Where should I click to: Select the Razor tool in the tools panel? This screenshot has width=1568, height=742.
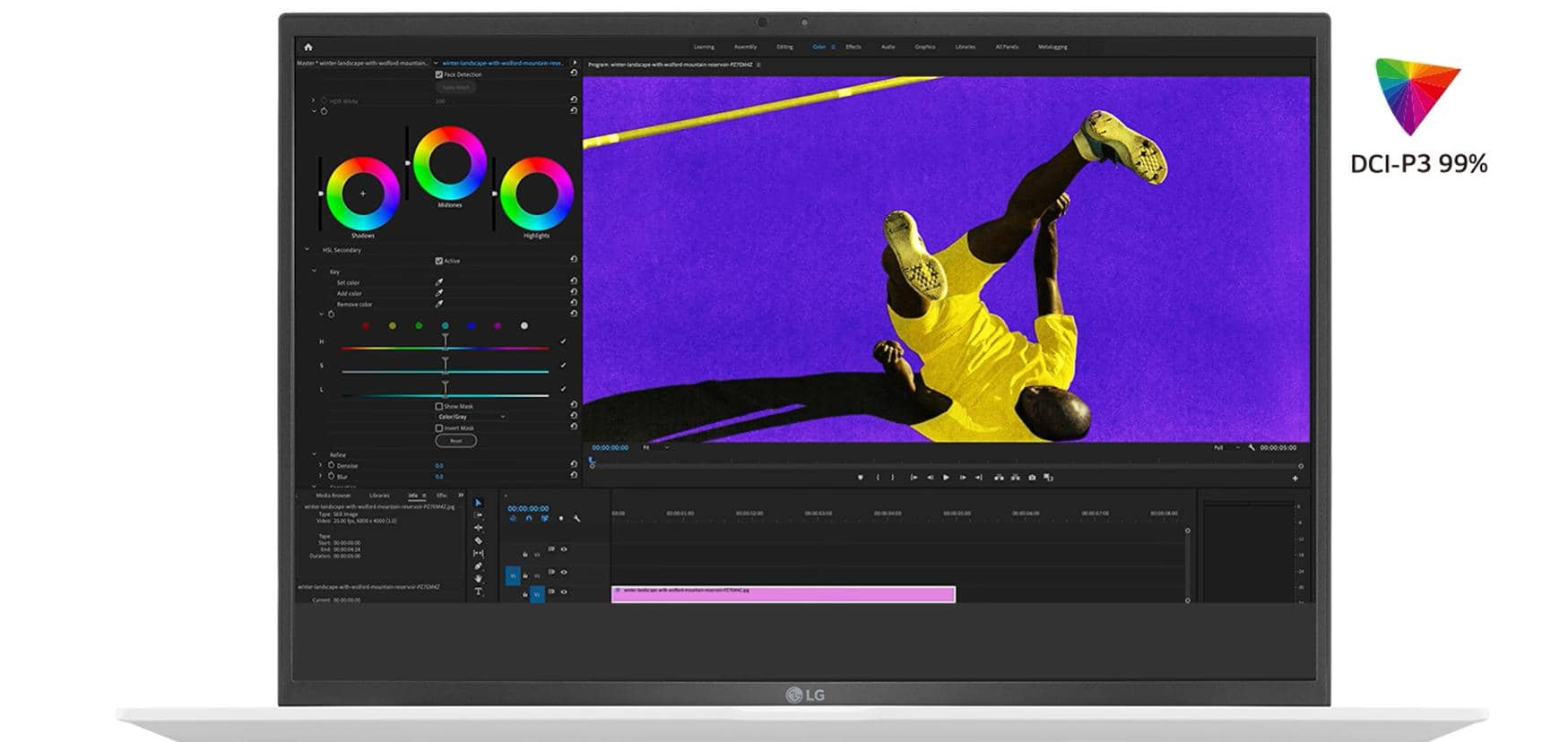coord(478,540)
